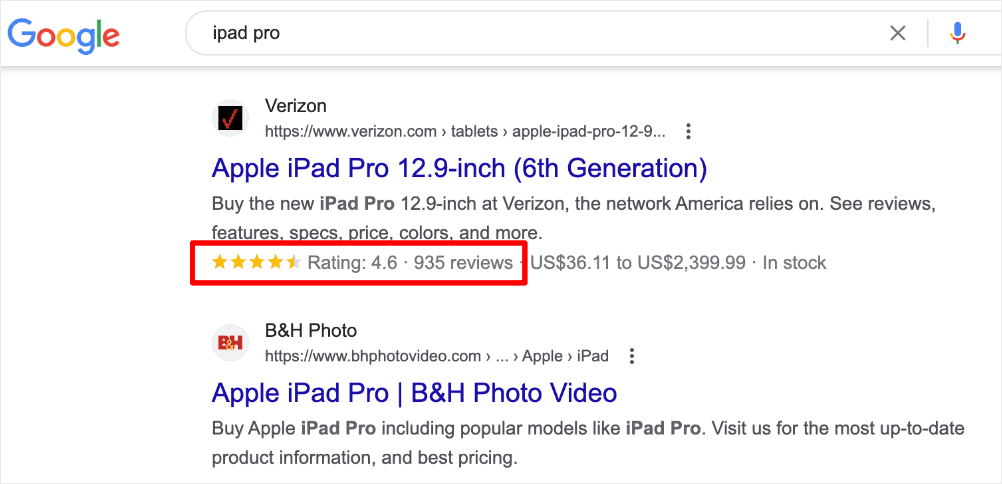The width and height of the screenshot is (1002, 484).
Task: Click the "US$36.11 to US$2,399.99" price range
Action: click(x=638, y=263)
